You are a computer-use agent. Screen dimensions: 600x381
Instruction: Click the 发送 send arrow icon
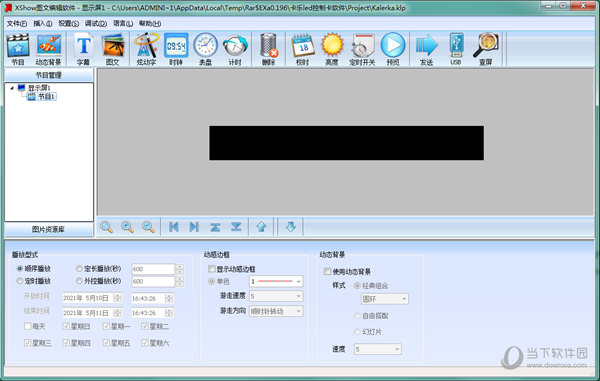(x=426, y=49)
